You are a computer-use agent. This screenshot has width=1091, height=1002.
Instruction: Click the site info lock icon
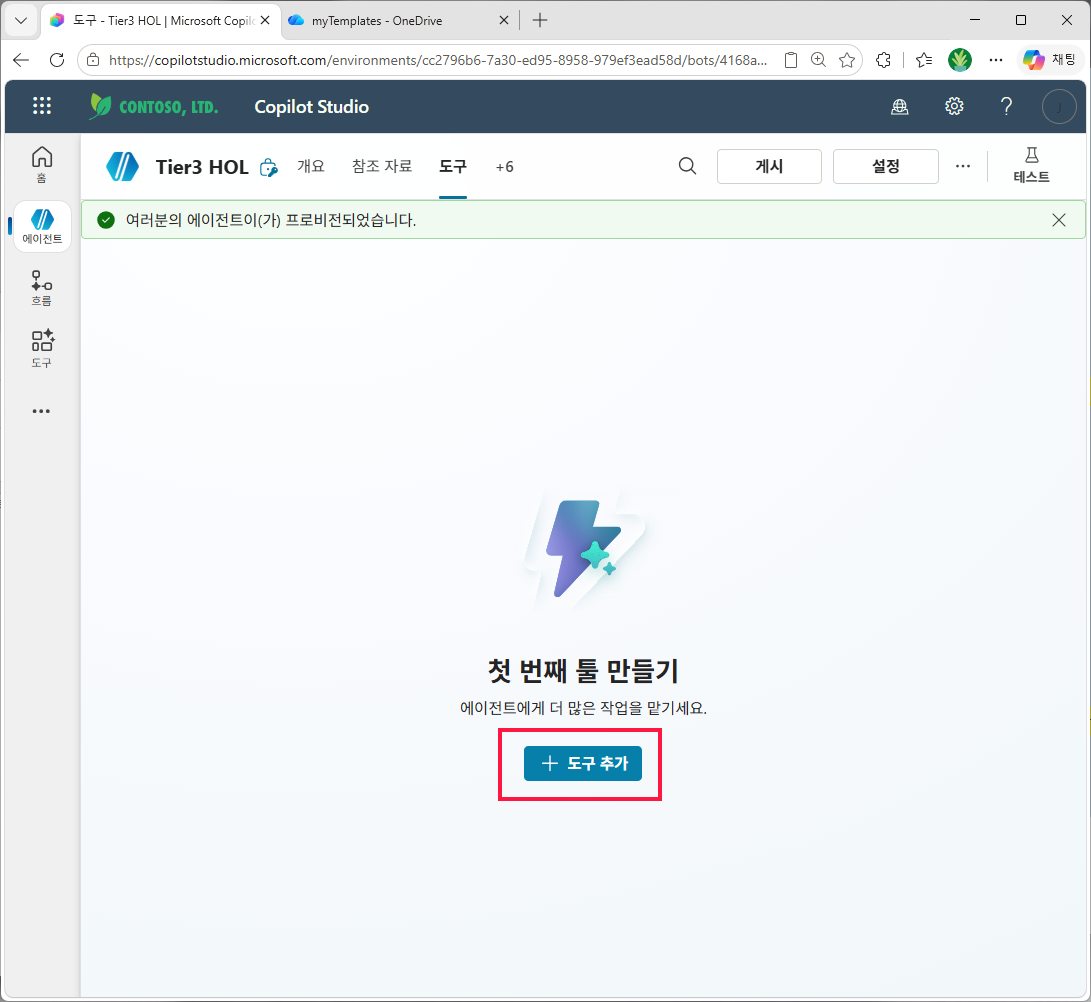pyautogui.click(x=93, y=61)
